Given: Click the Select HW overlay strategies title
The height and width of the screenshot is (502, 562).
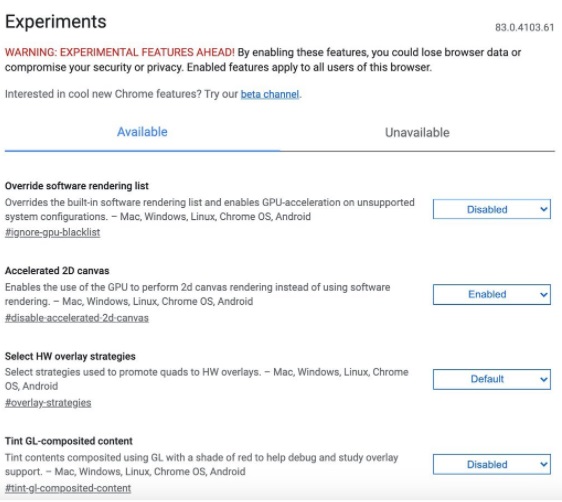Looking at the screenshot, I should tap(70, 356).
